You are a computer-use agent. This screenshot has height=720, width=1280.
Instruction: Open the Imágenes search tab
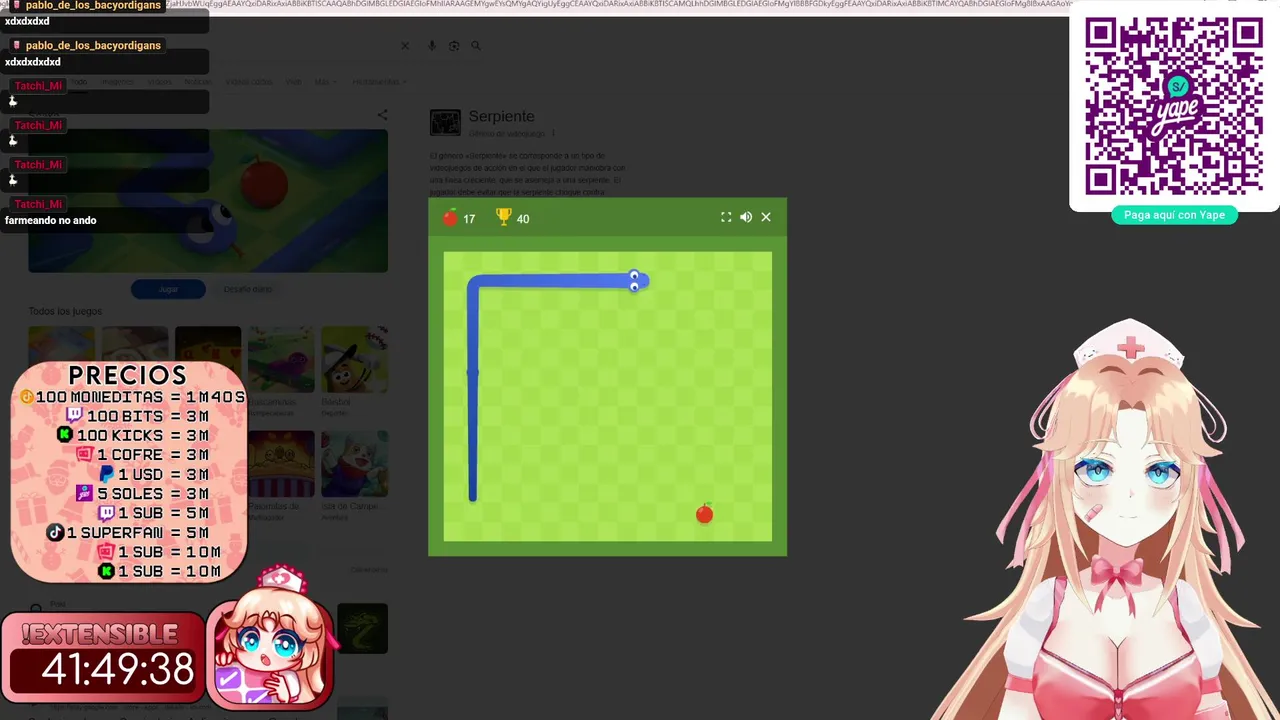tap(118, 82)
